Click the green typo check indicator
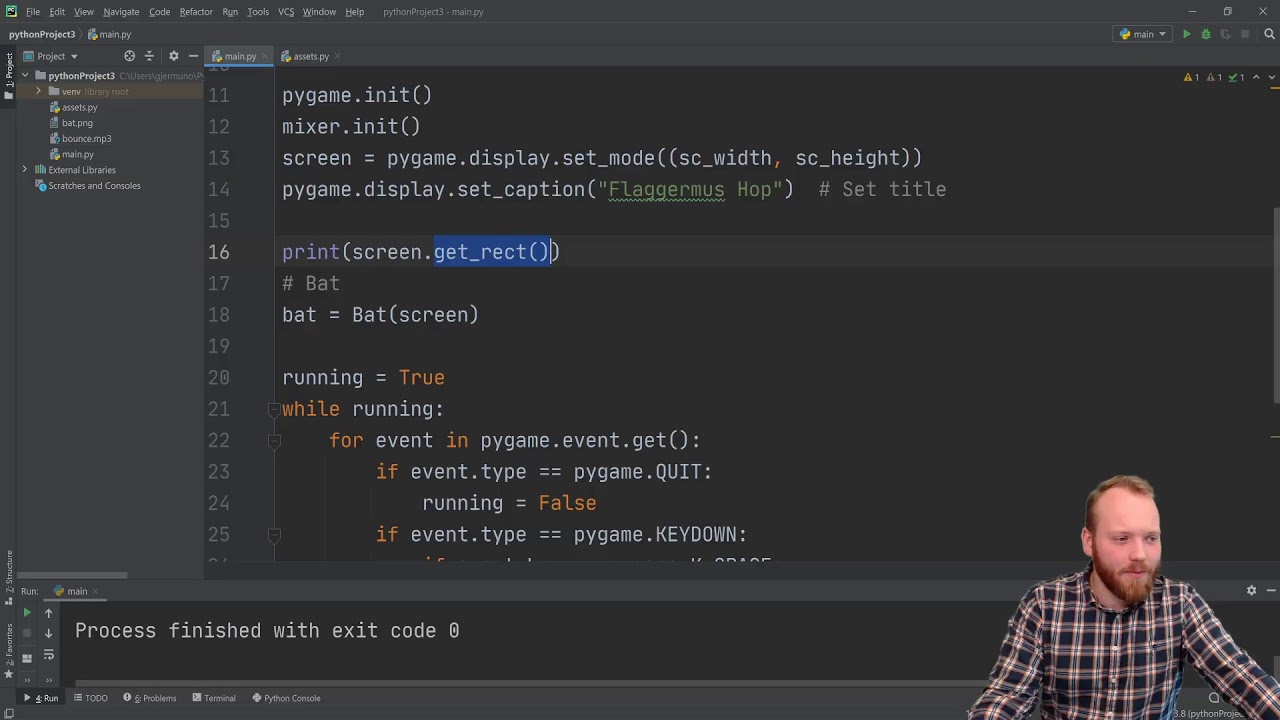Image resolution: width=1280 pixels, height=720 pixels. tap(1235, 77)
